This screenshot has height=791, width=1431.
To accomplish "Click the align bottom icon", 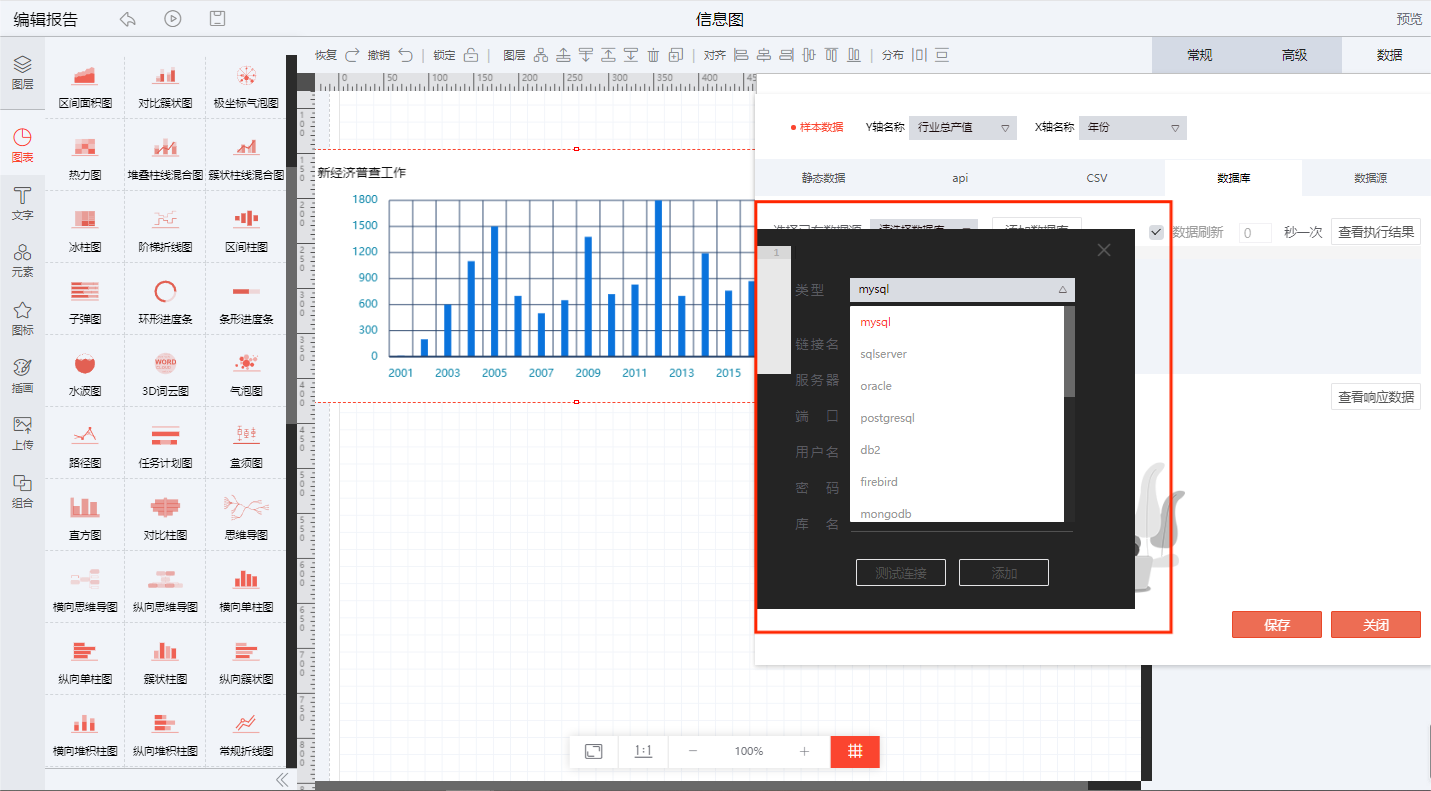I will [854, 55].
